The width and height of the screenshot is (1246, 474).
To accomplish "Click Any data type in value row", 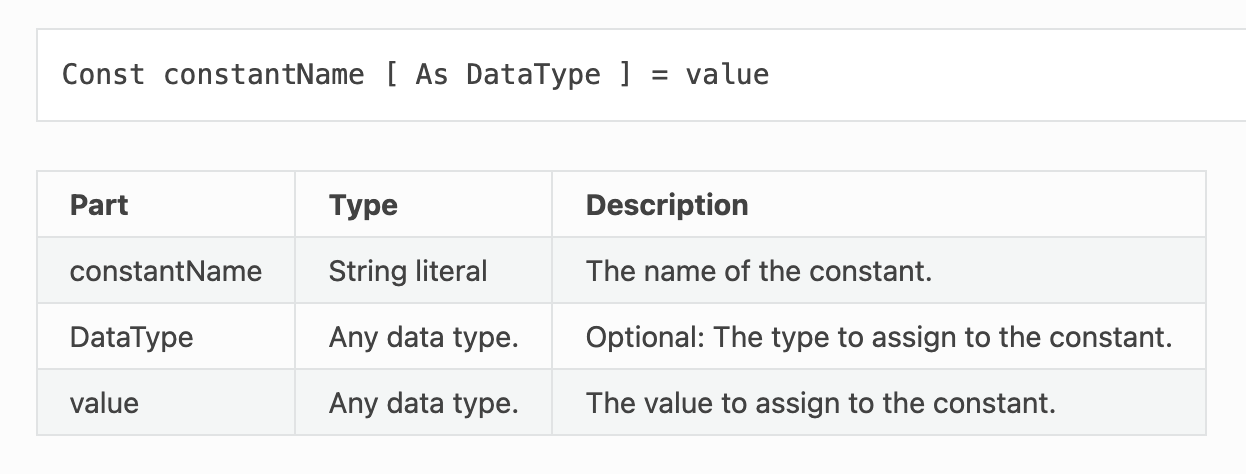I will point(423,403).
